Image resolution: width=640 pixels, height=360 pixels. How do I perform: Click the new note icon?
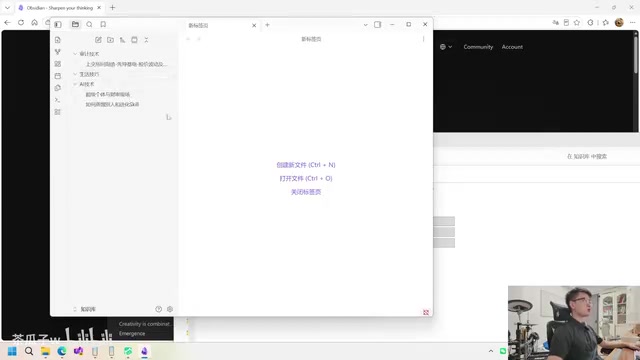tap(98, 40)
